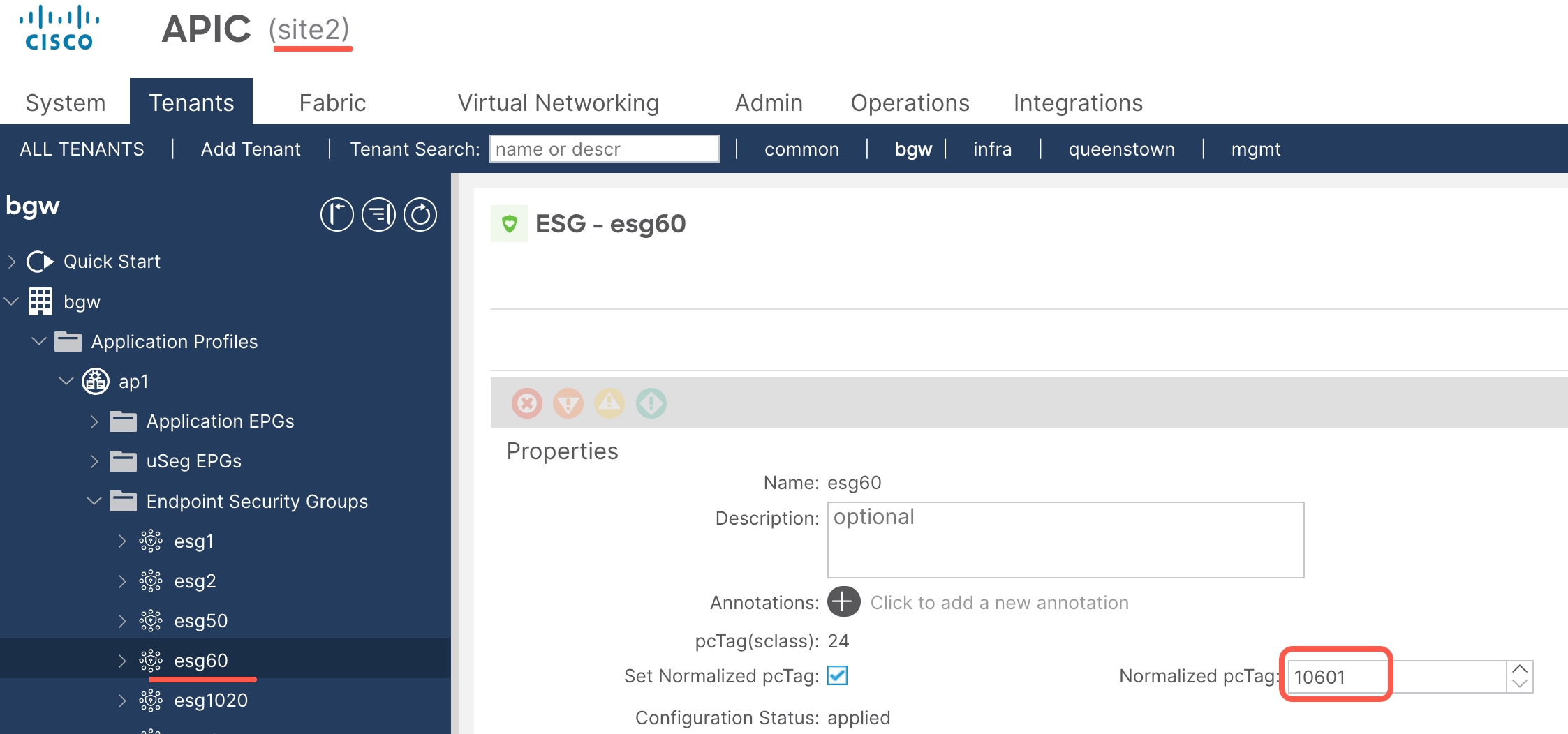
Task: Open the infra tenant
Action: (x=992, y=149)
